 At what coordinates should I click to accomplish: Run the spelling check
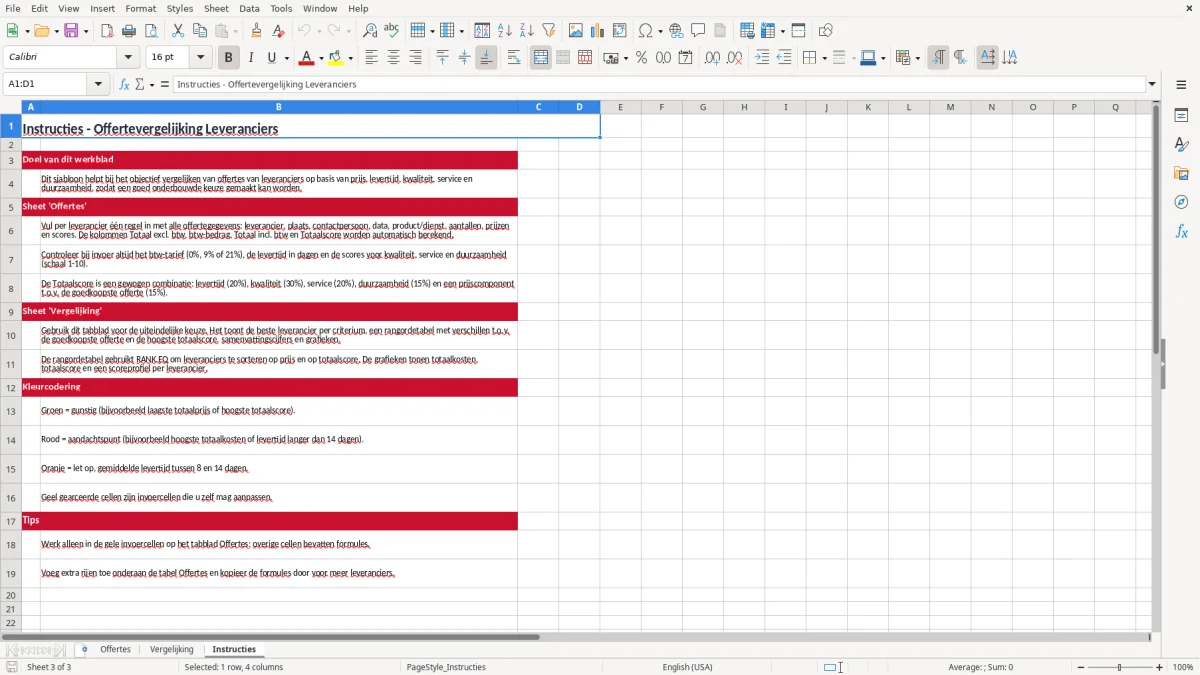pyautogui.click(x=392, y=31)
